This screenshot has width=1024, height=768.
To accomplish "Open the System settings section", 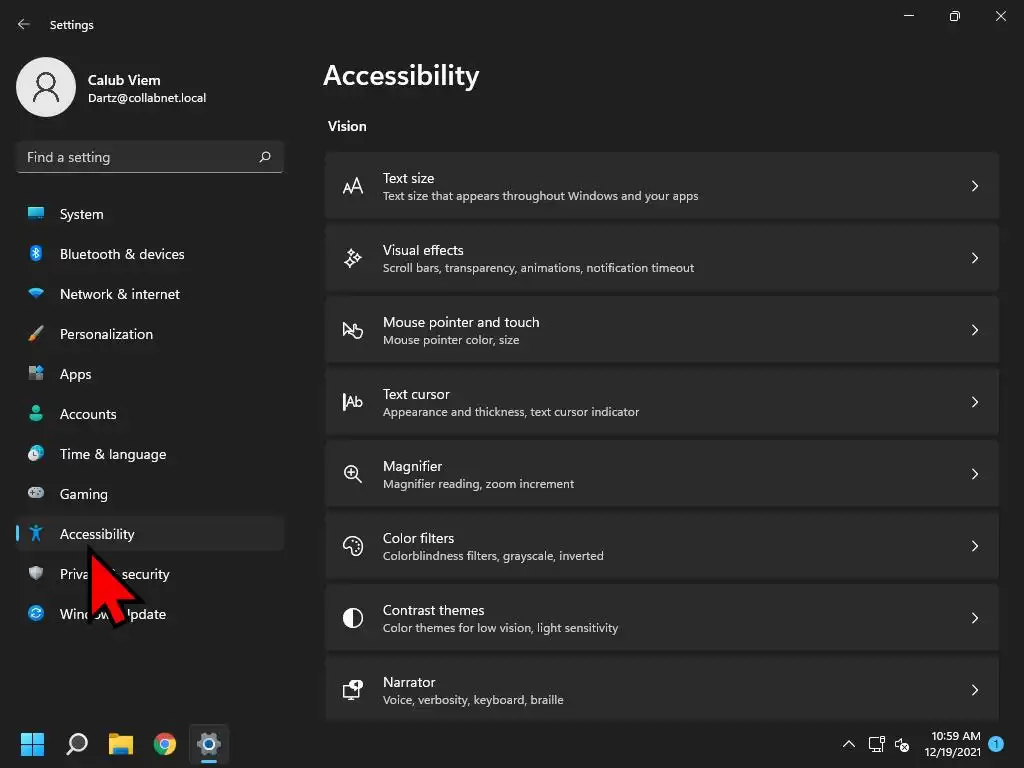I will (81, 214).
